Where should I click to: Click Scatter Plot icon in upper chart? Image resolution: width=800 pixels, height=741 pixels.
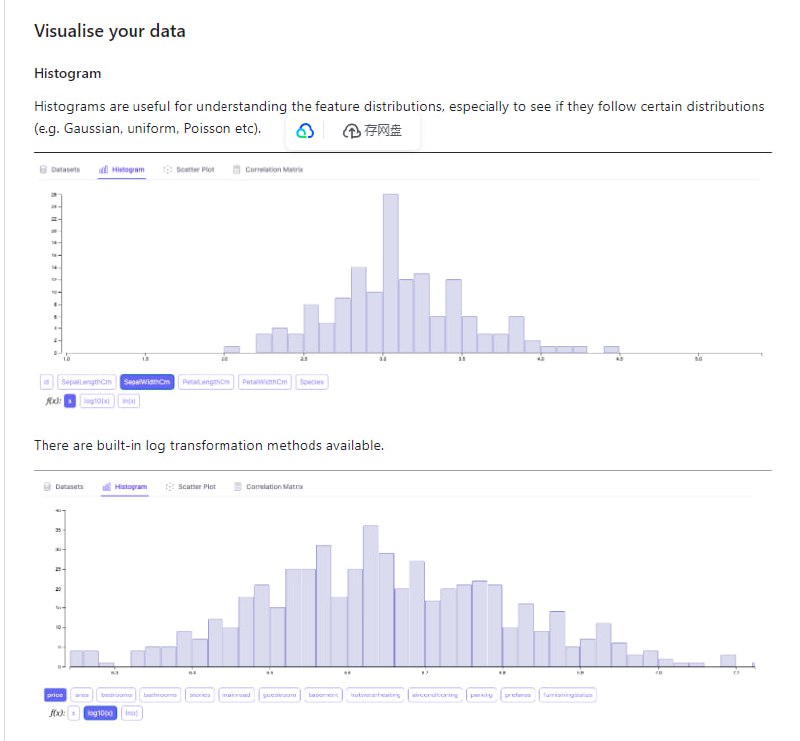[167, 170]
